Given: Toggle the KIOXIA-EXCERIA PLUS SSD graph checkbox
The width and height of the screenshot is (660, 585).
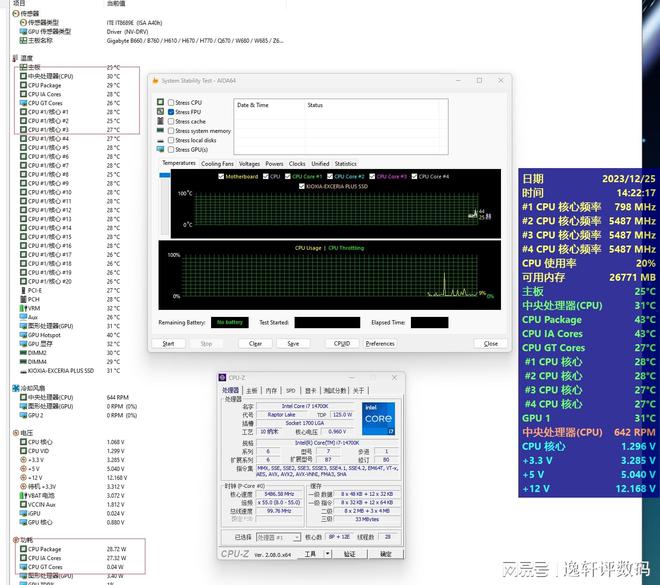Looking at the screenshot, I should click(301, 186).
